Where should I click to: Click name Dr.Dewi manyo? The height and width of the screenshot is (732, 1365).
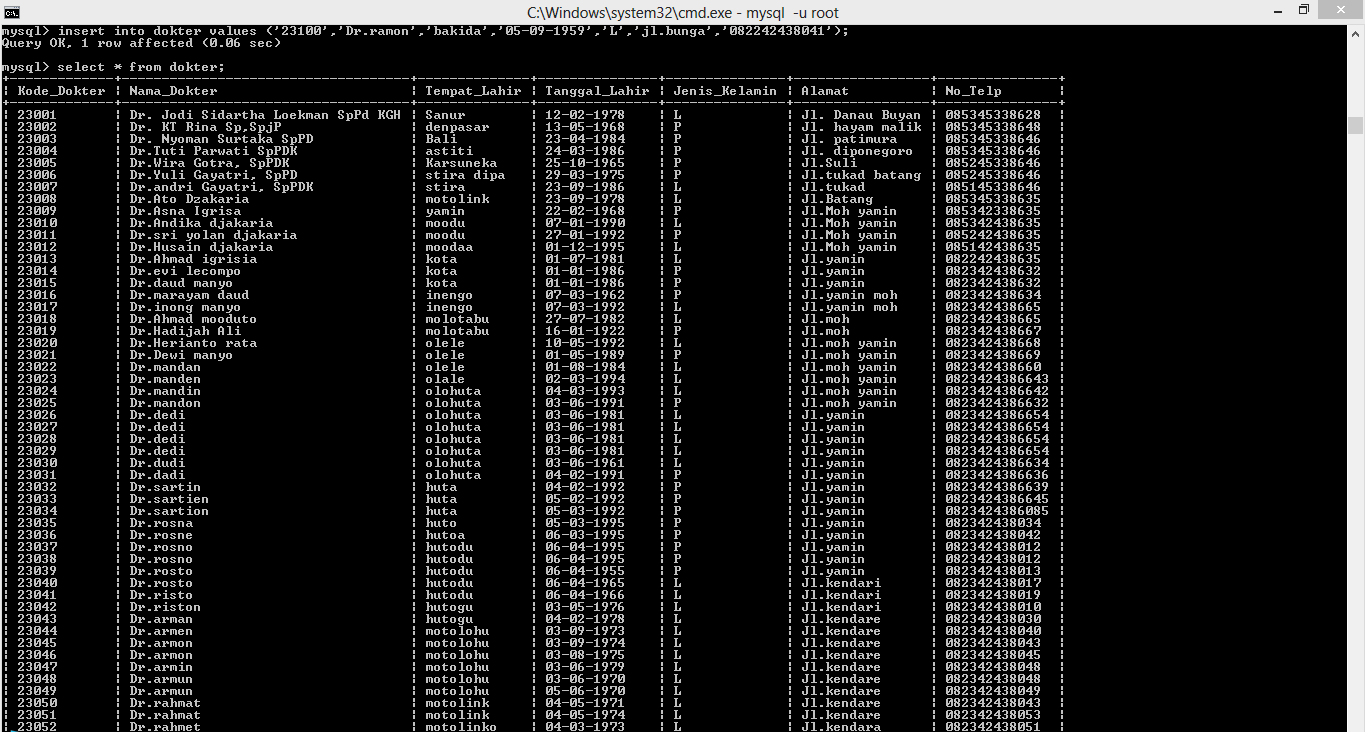(x=181, y=355)
